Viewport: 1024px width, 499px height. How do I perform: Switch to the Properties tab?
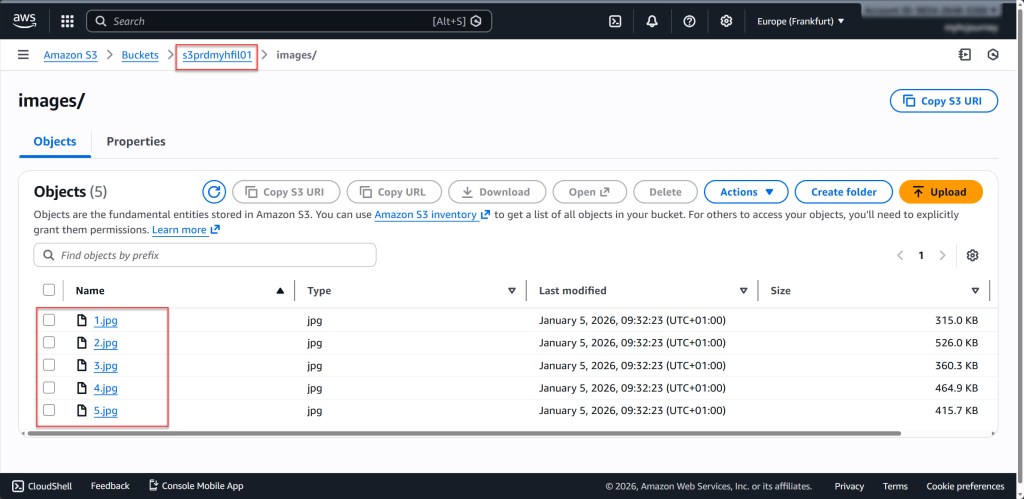pyautogui.click(x=136, y=142)
